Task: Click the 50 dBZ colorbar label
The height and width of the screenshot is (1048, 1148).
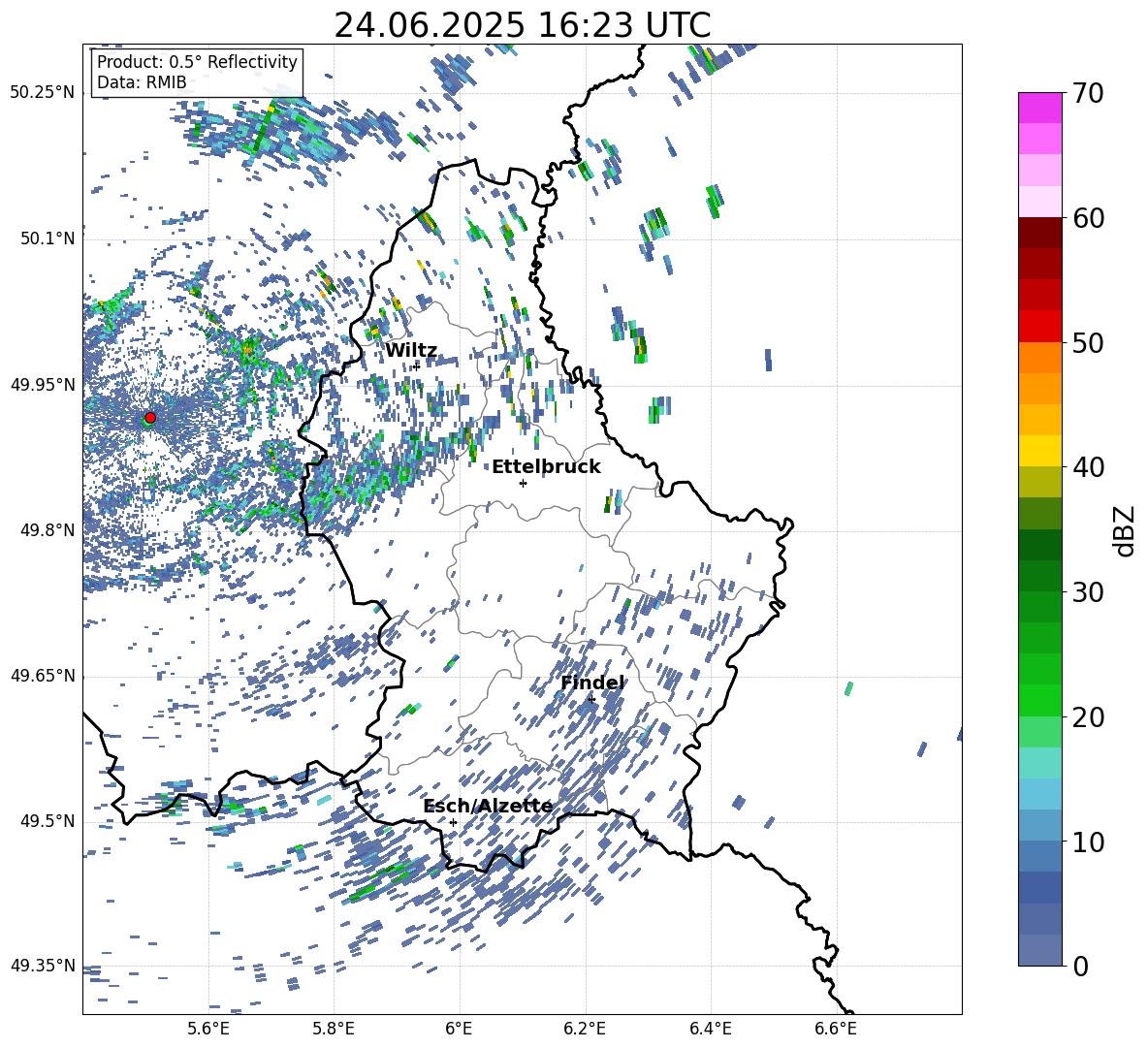Action: pos(1088,342)
